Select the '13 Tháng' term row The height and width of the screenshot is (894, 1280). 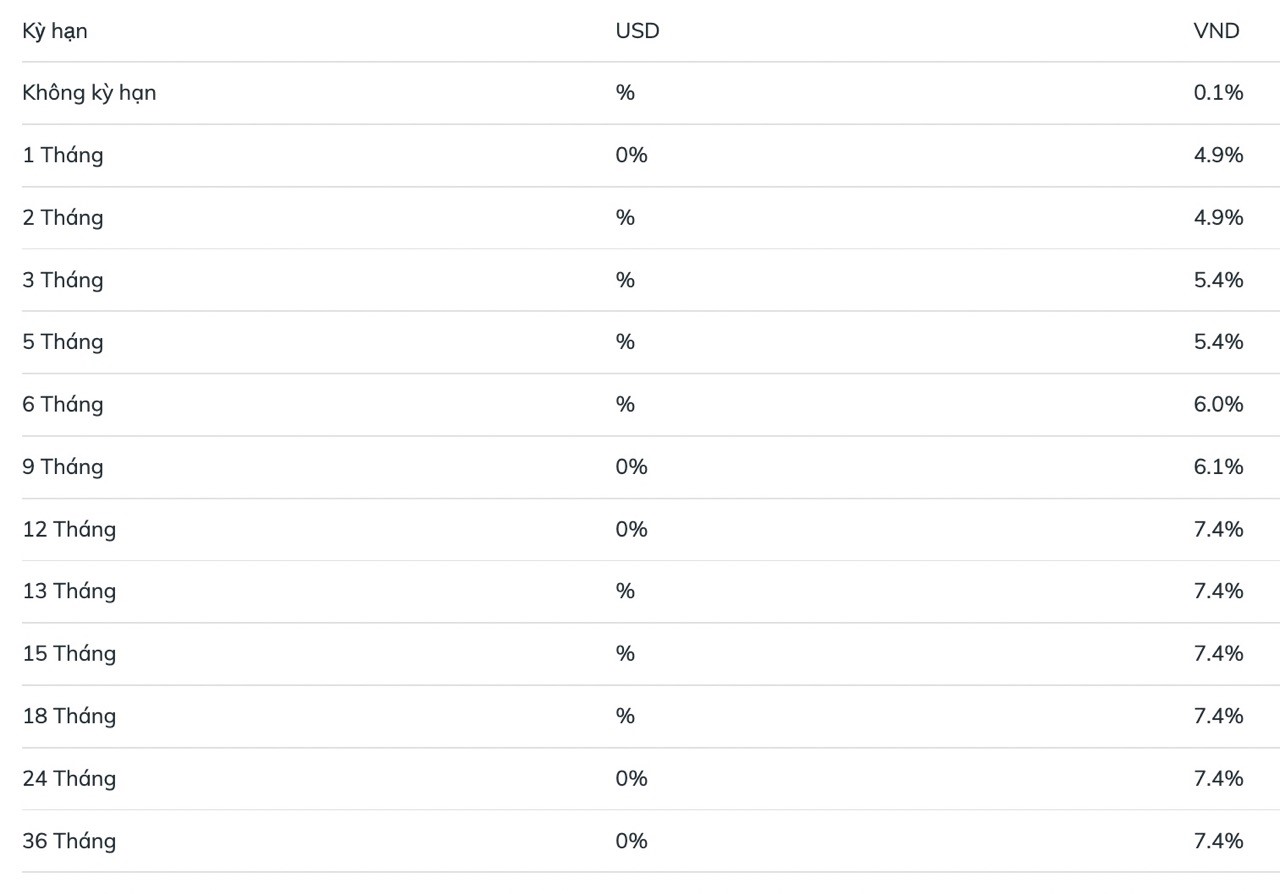69,591
